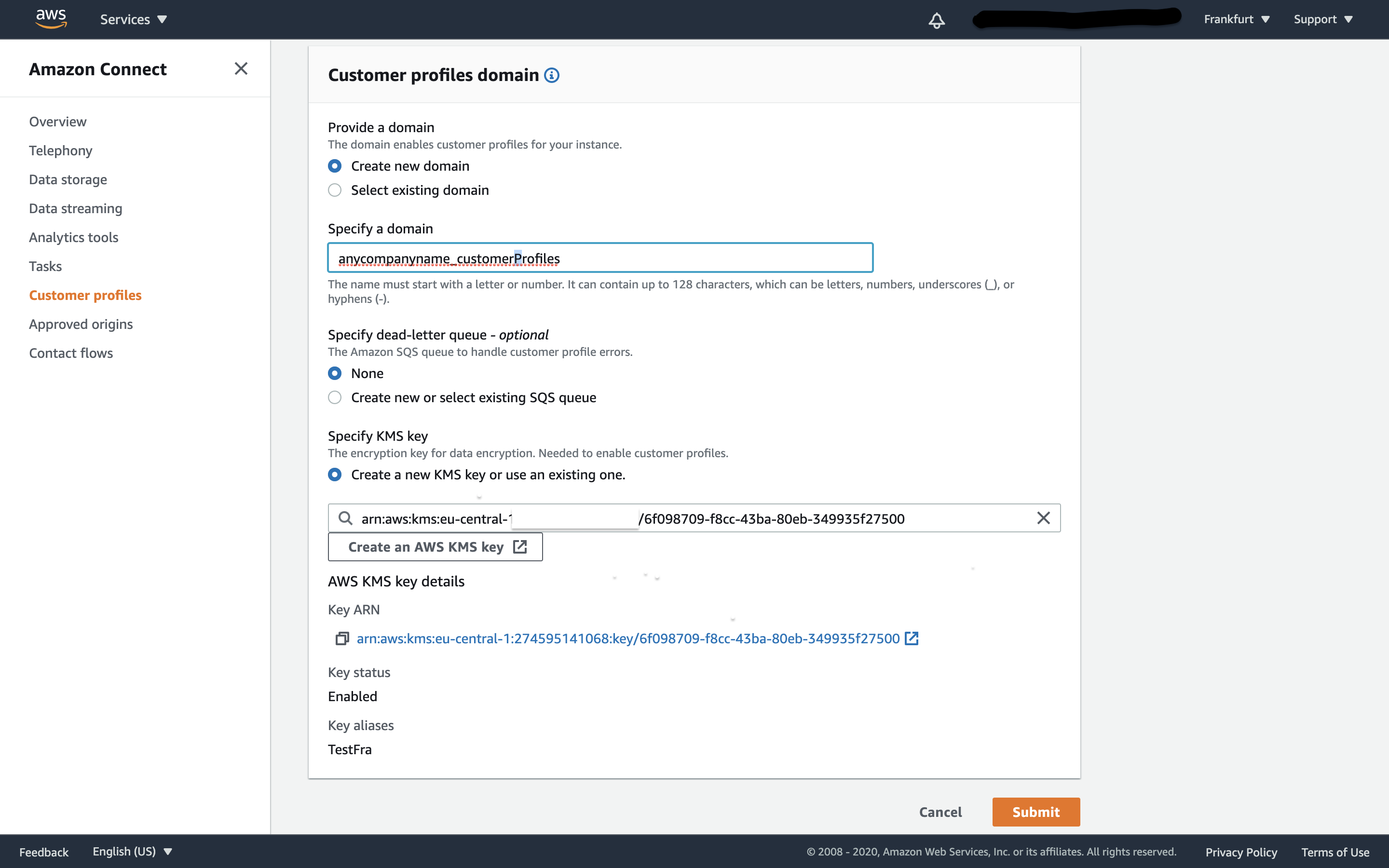Go to Data storage in sidebar

coord(68,180)
